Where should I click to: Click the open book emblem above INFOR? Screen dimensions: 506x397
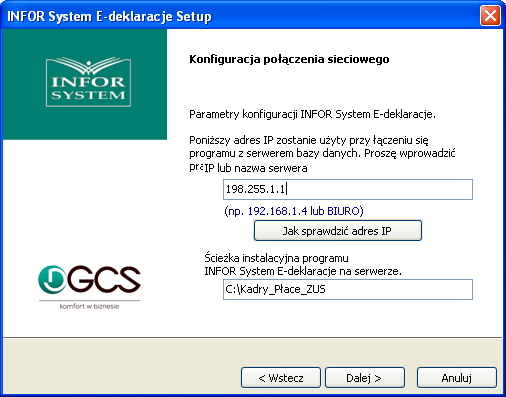[x=88, y=65]
